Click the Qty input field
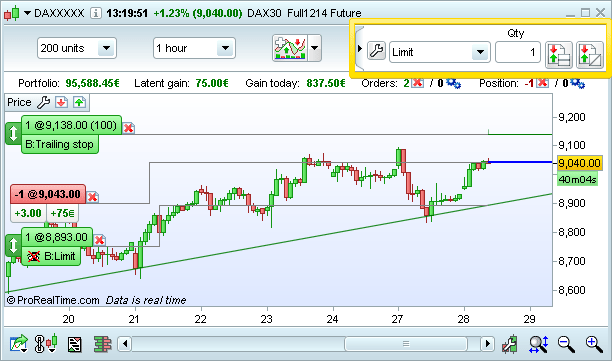The image size is (612, 361). click(x=518, y=52)
